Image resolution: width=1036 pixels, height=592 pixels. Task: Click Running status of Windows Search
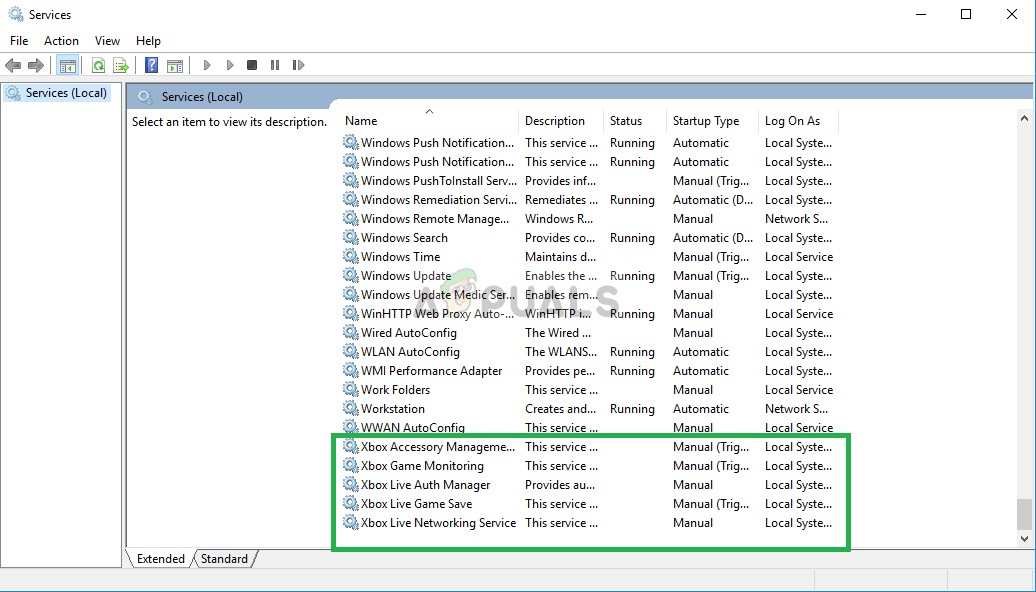tap(632, 238)
